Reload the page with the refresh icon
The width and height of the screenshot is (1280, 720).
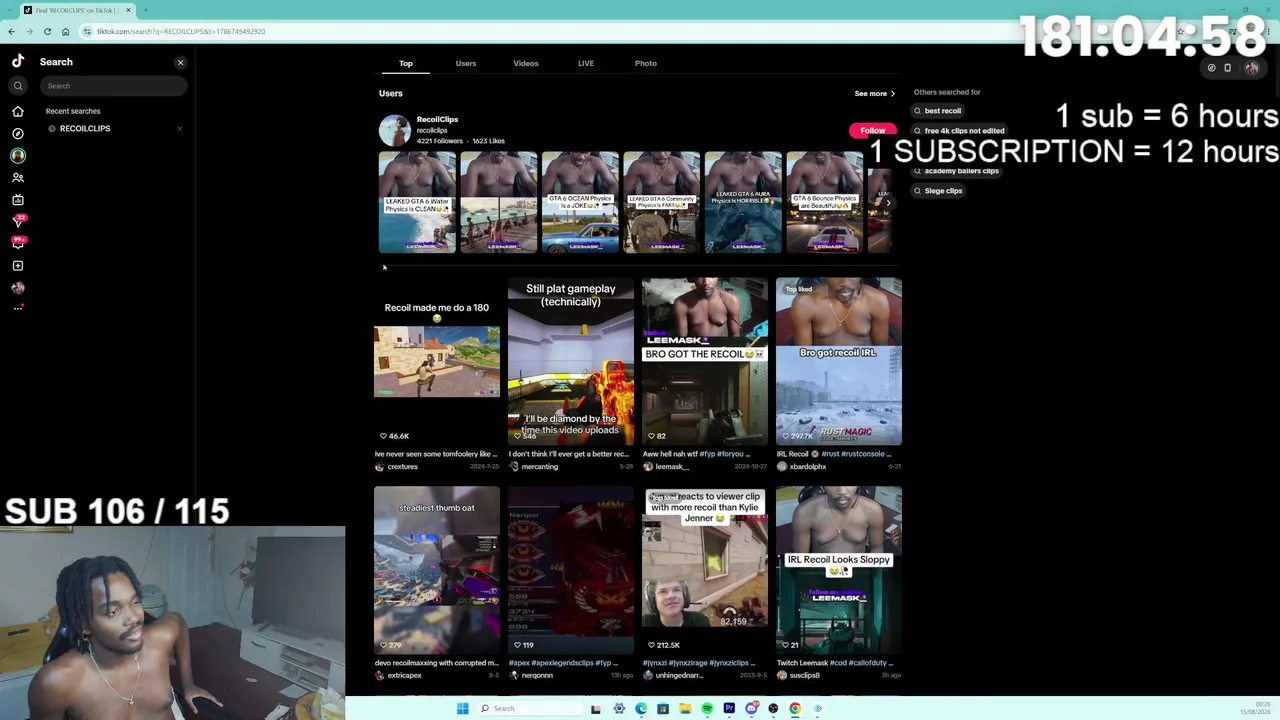[47, 31]
